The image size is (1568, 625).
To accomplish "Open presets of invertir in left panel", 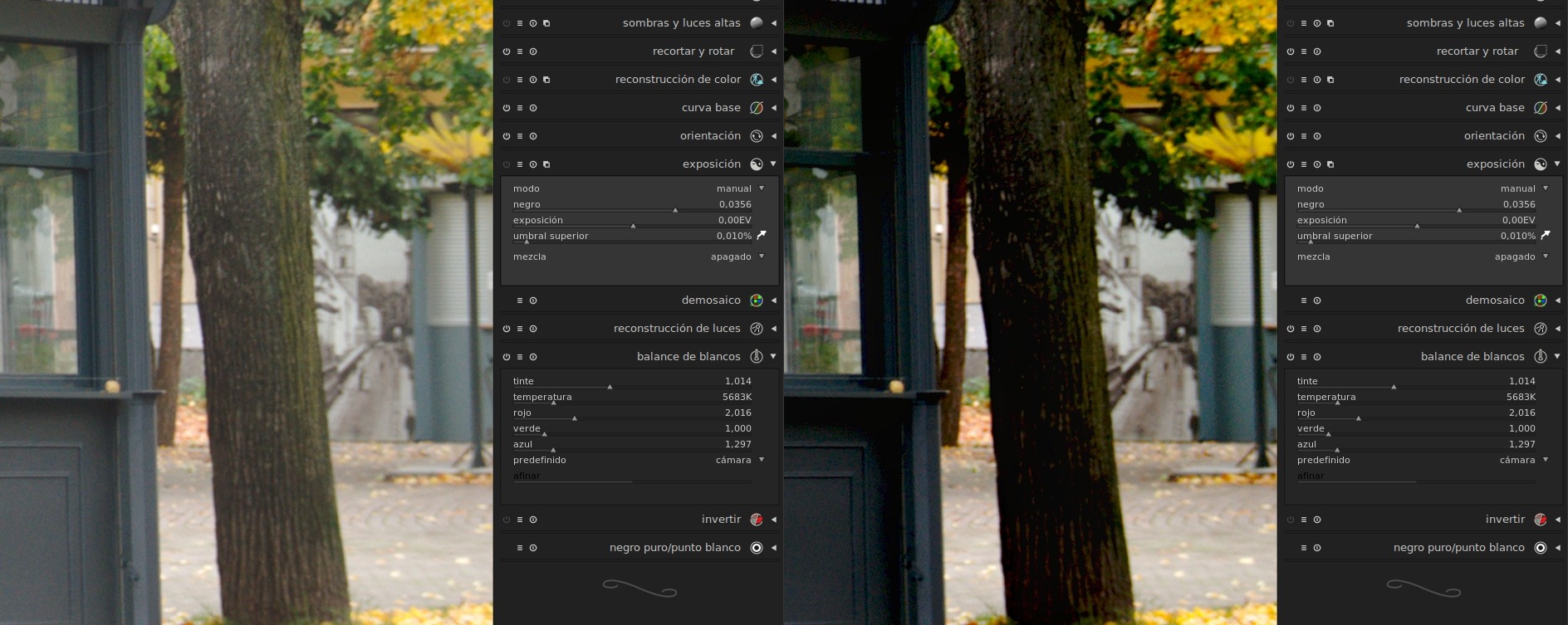I will click(520, 520).
